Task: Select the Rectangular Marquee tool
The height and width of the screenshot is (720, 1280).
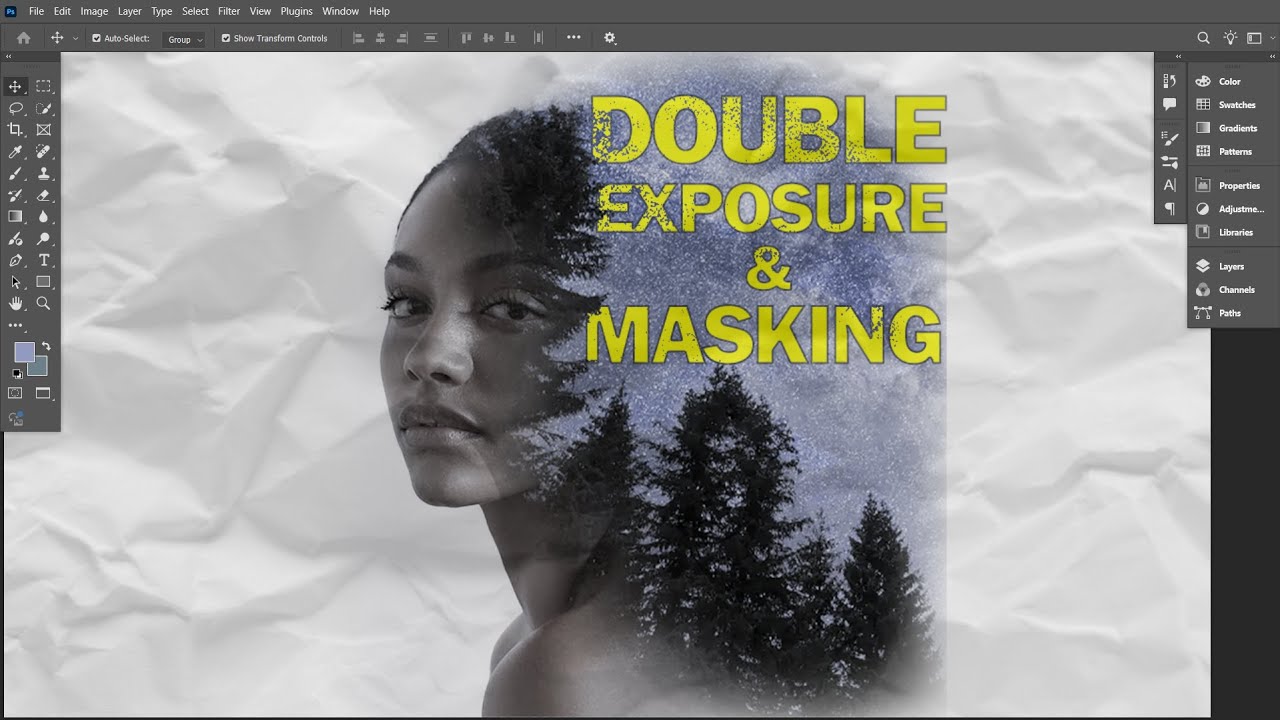Action: [x=44, y=87]
